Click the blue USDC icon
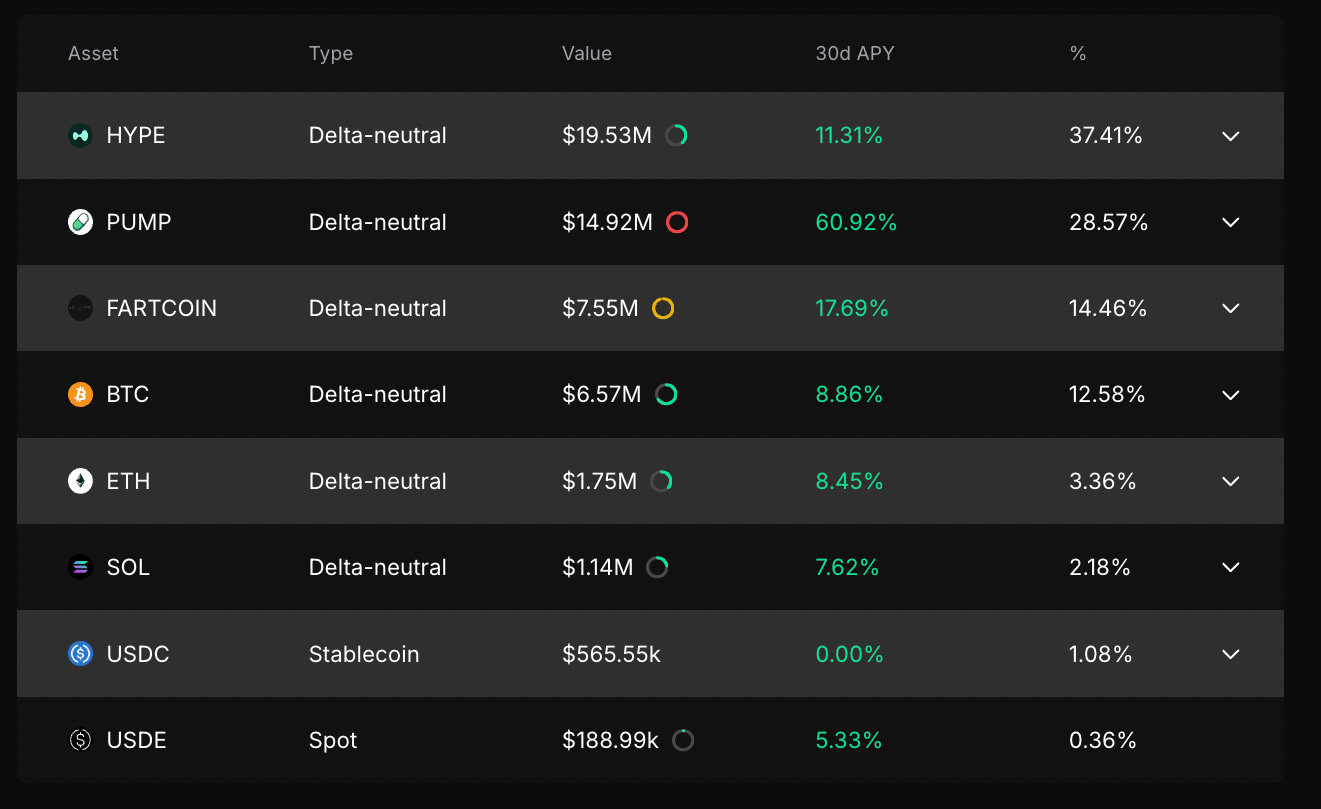The image size is (1321, 809). tap(80, 654)
